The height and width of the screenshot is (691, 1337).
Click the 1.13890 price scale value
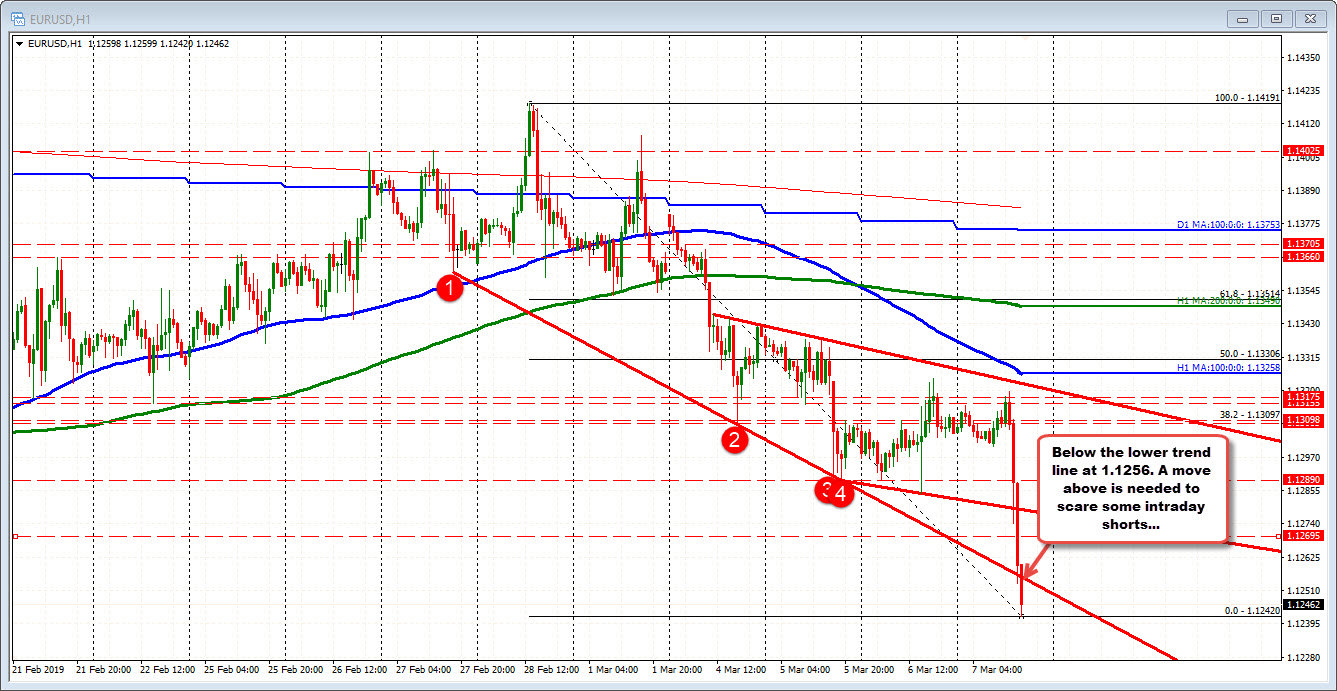point(1306,190)
